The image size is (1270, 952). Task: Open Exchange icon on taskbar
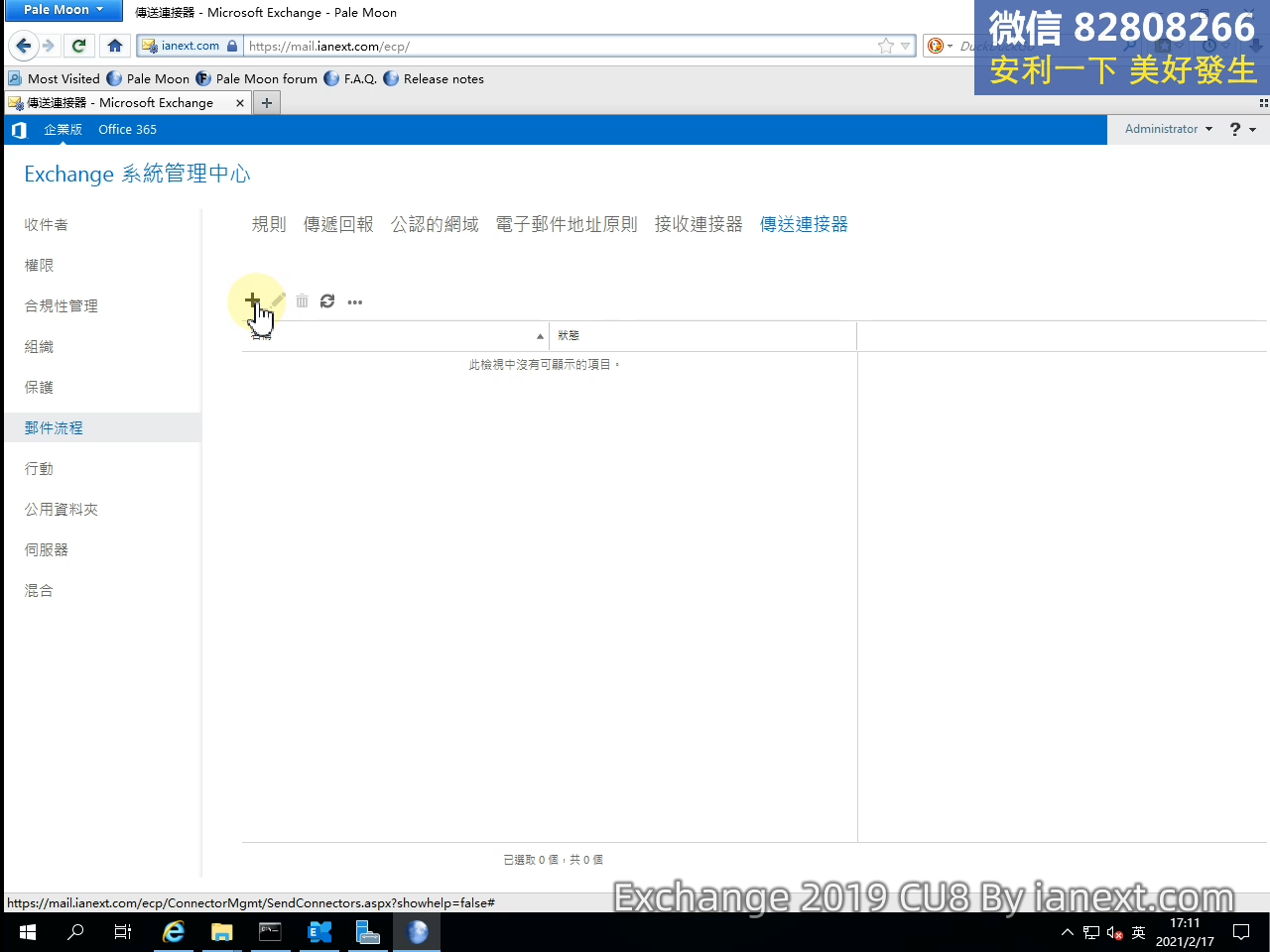tap(319, 932)
